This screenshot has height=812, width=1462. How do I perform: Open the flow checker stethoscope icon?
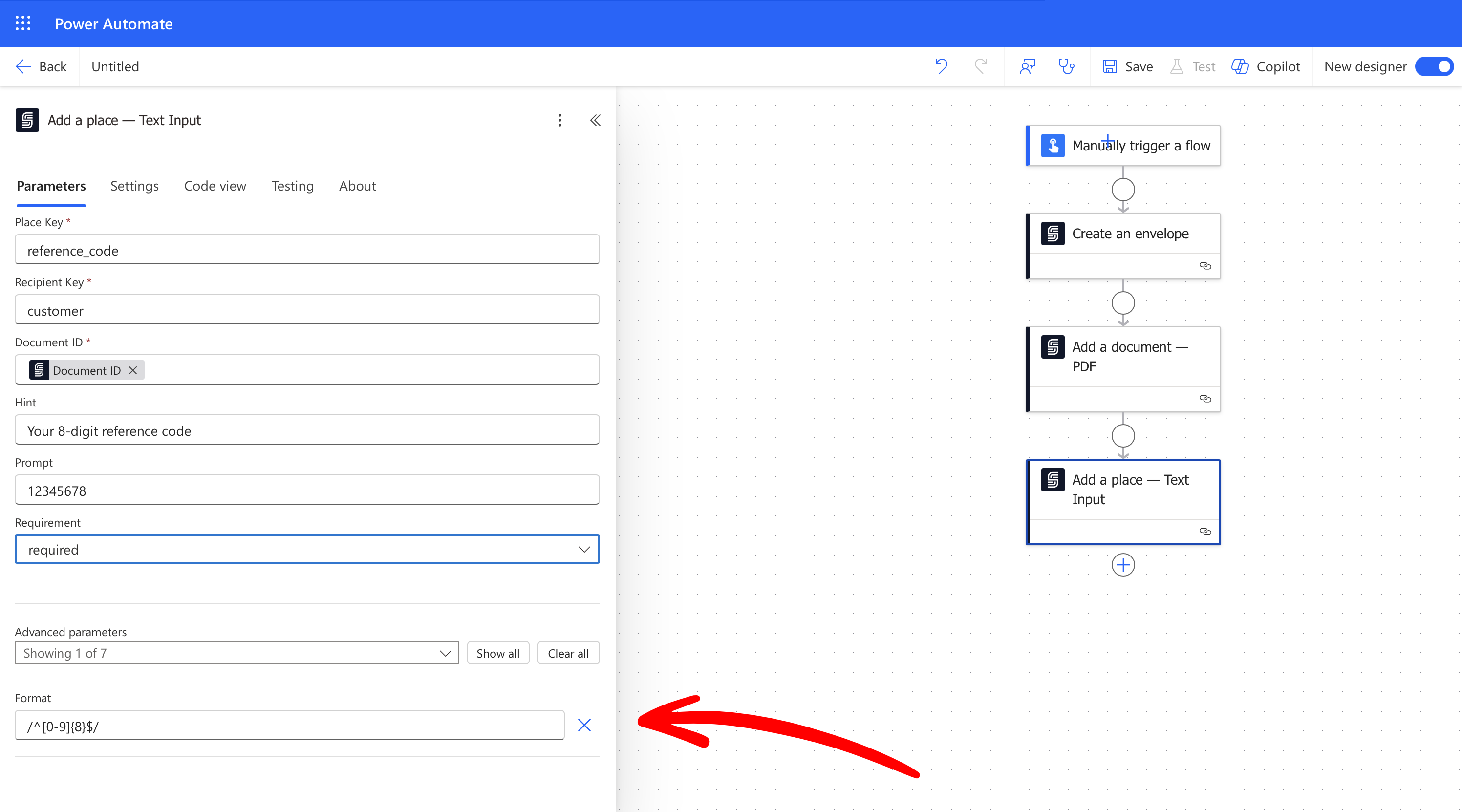pyautogui.click(x=1066, y=66)
